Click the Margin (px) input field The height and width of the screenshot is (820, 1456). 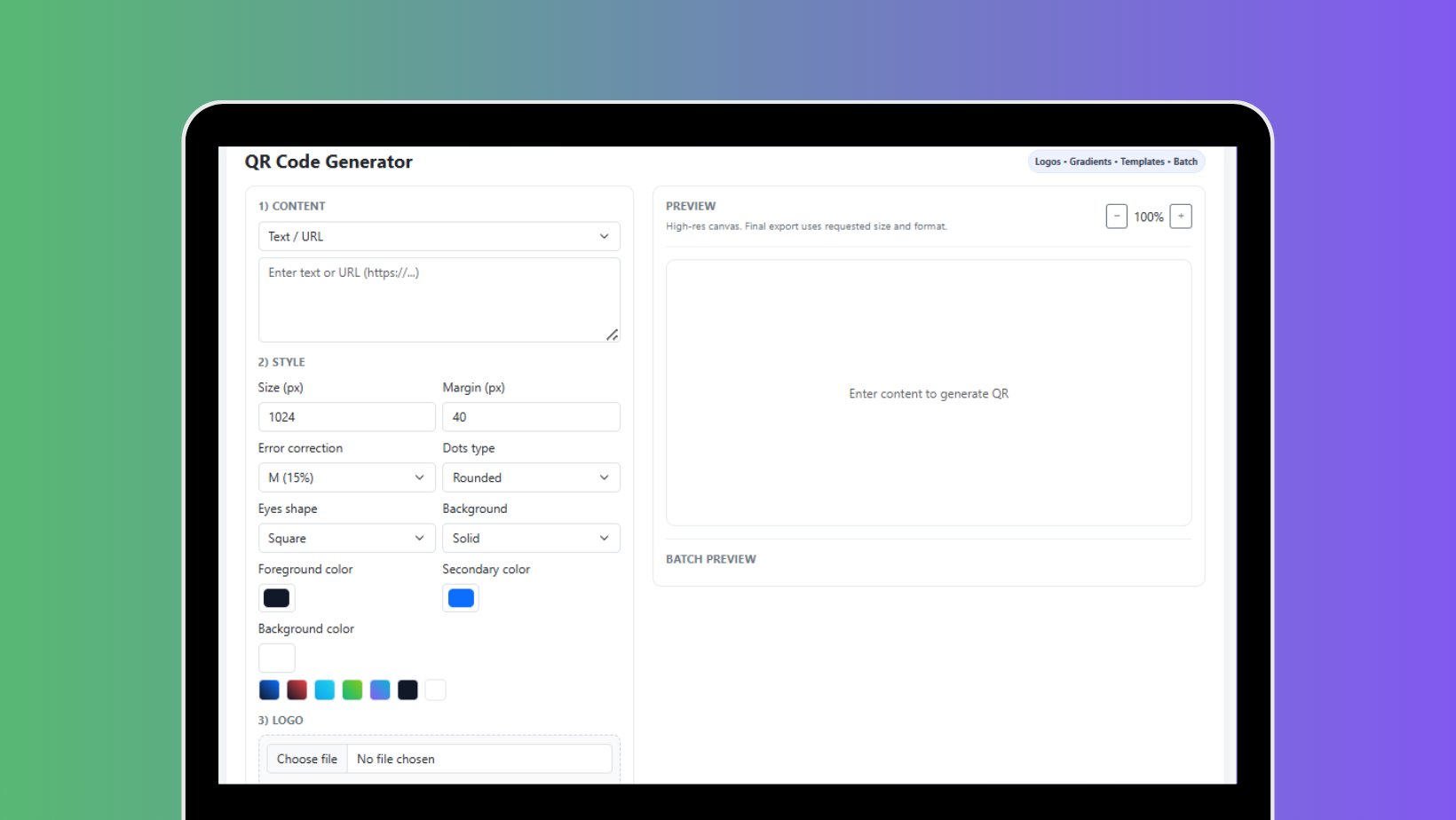(530, 417)
